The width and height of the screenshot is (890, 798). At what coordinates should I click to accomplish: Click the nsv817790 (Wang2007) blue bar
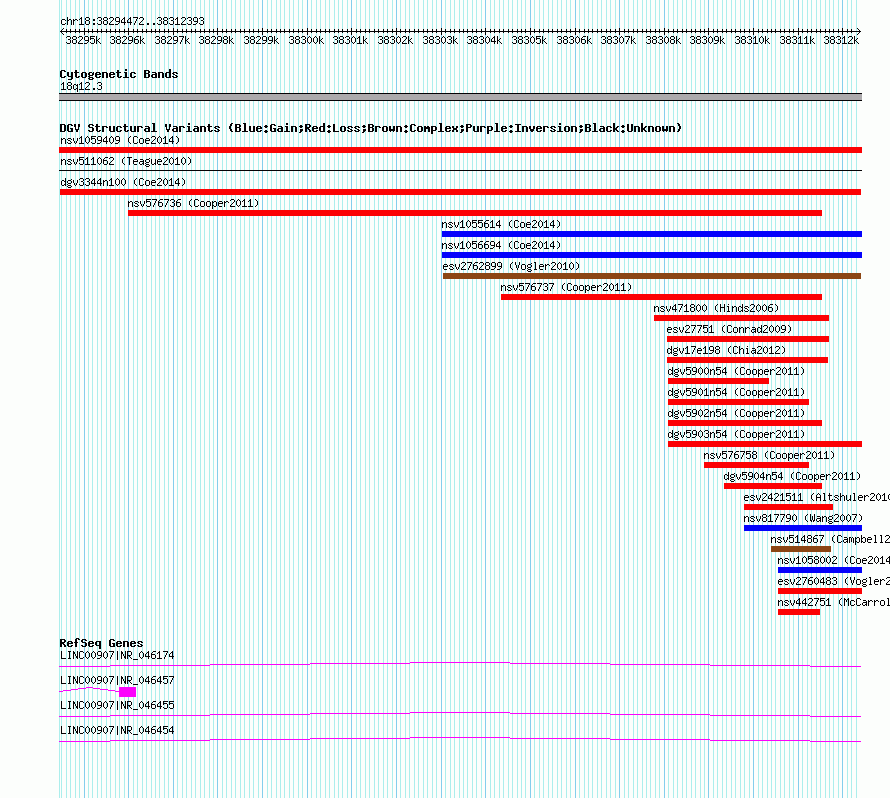803,528
